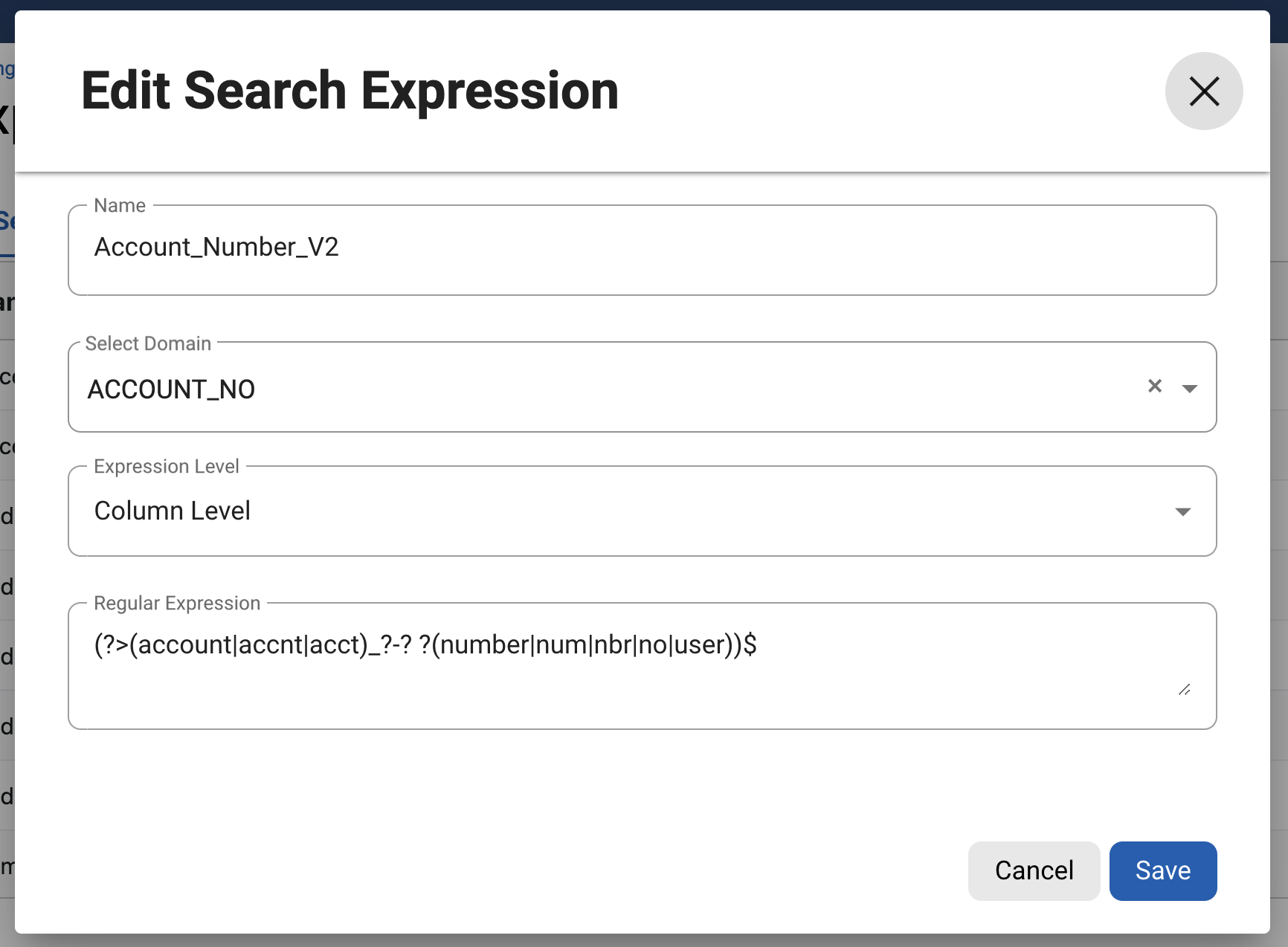Click the Regular Expression label

point(177,604)
